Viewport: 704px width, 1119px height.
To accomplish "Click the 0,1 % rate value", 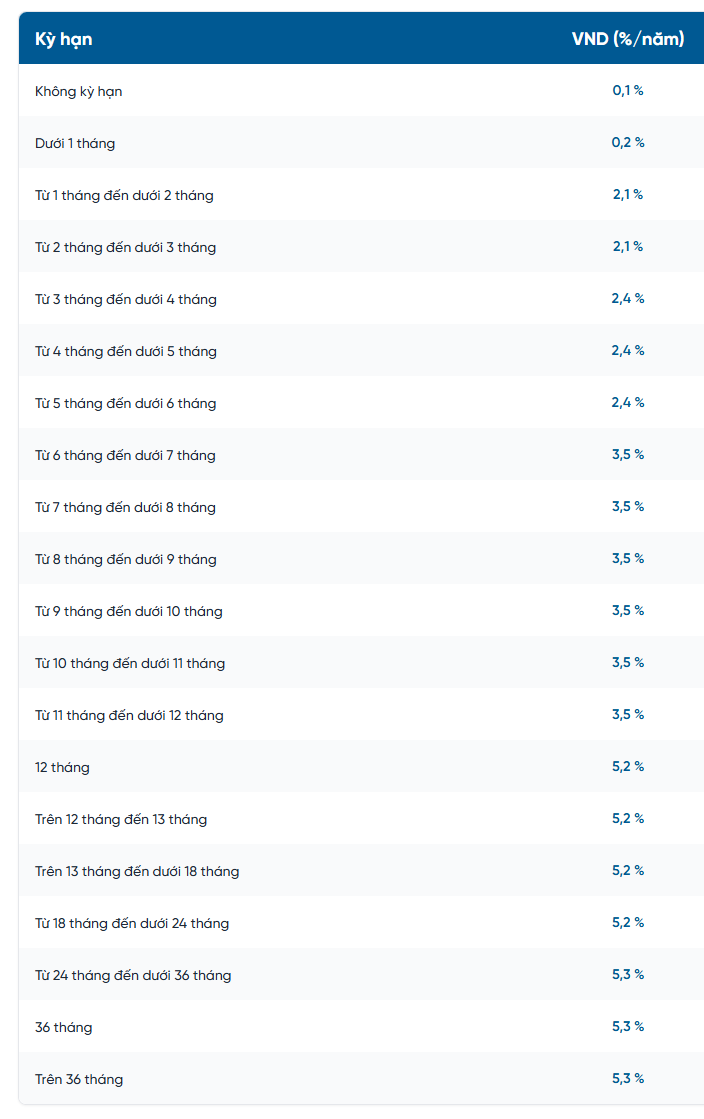I will pyautogui.click(x=628, y=91).
